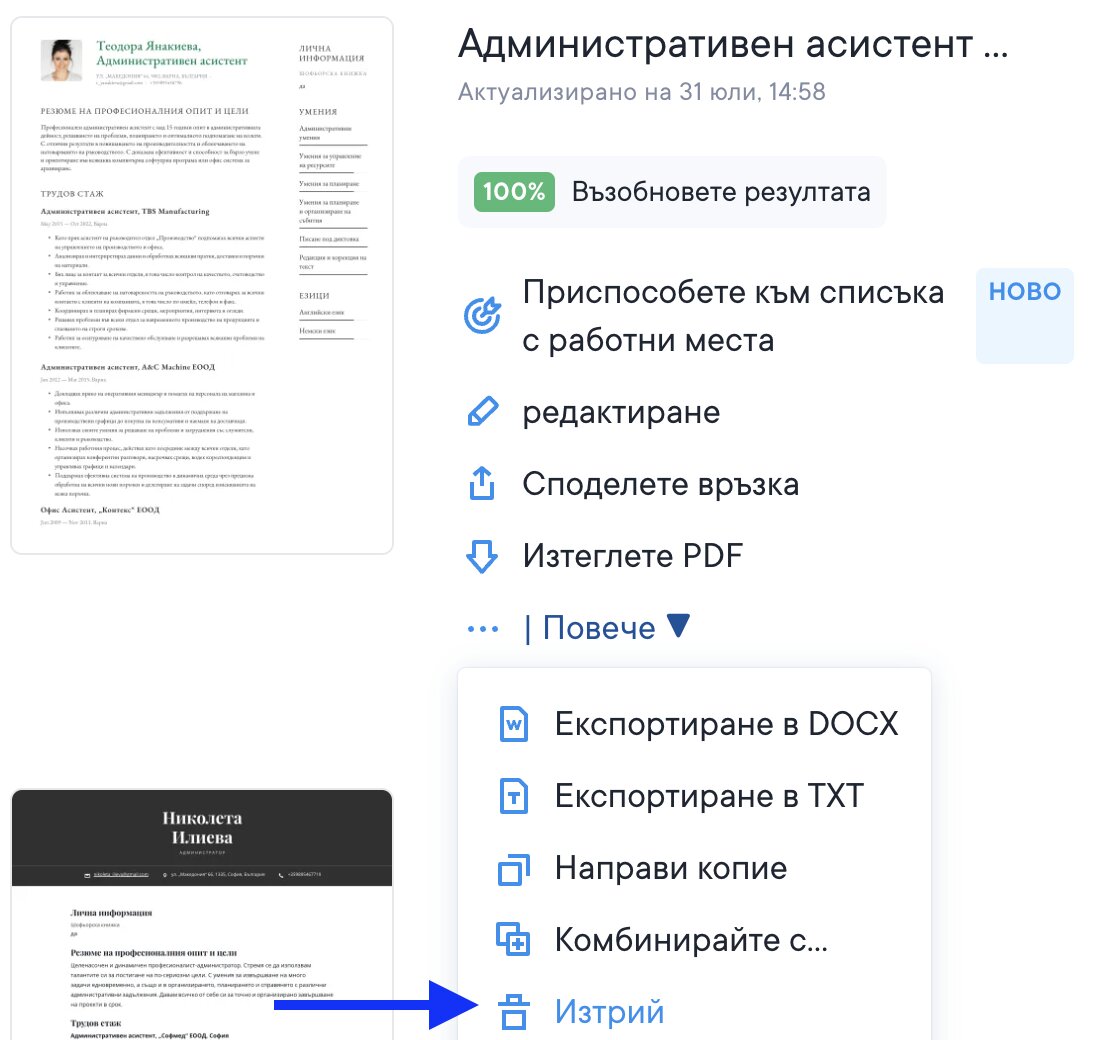
Task: Click the Възобновете резултата score button
Action: (671, 192)
